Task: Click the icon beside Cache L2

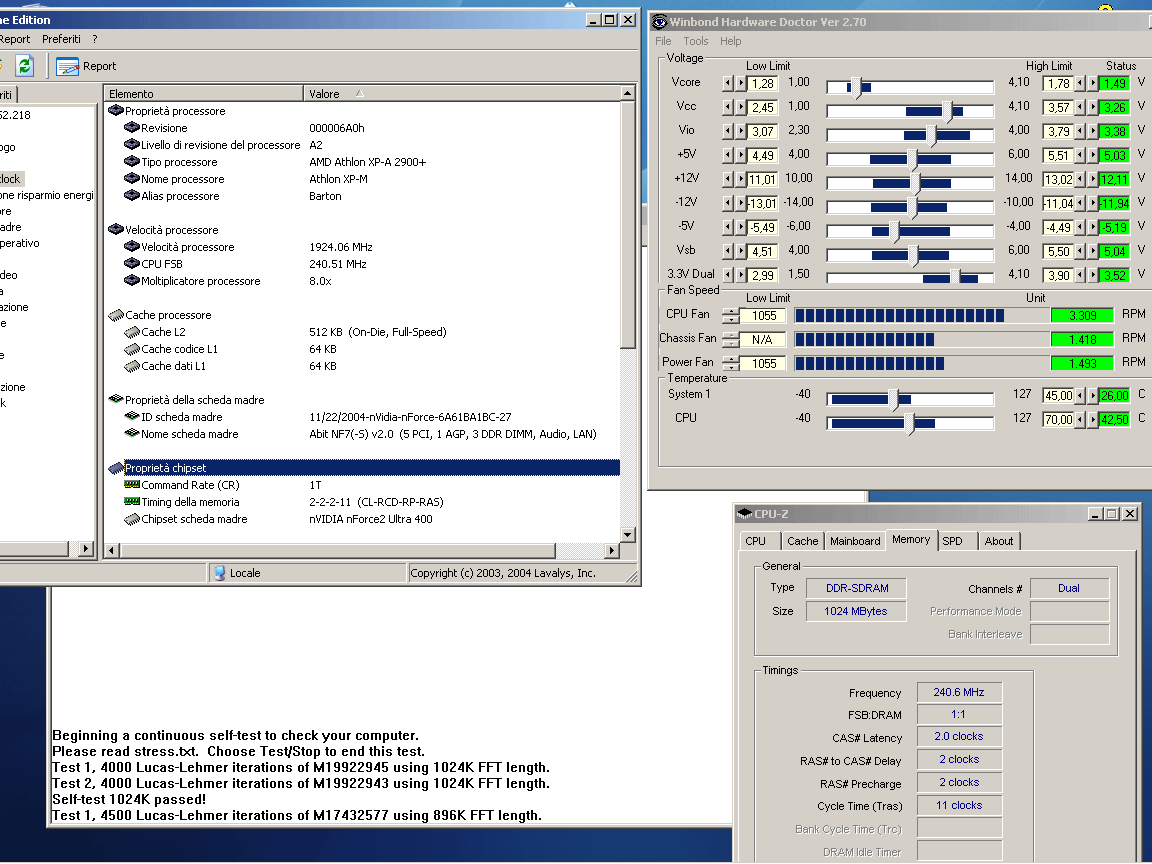Action: (x=132, y=331)
